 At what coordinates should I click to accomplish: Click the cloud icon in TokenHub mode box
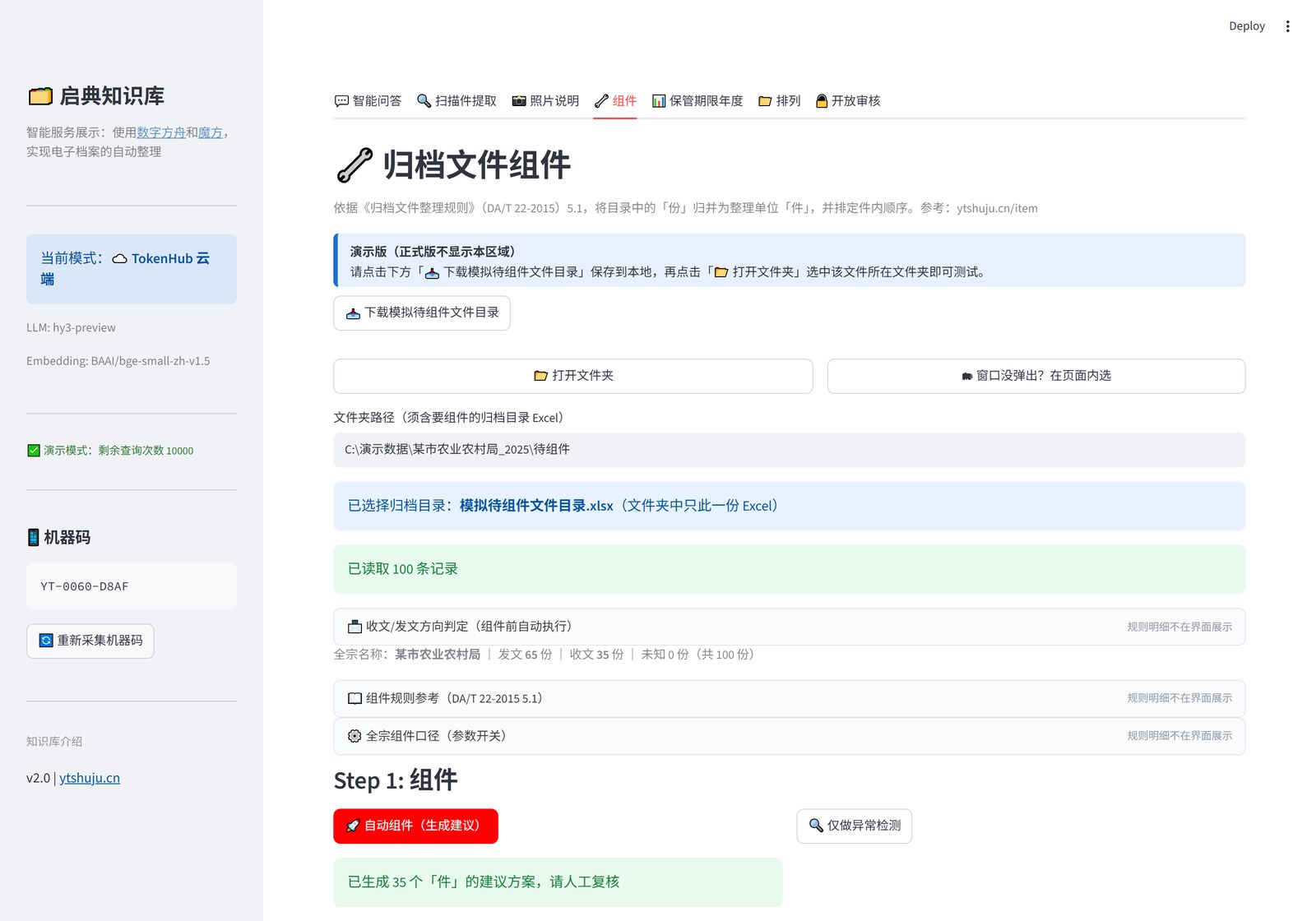click(119, 259)
